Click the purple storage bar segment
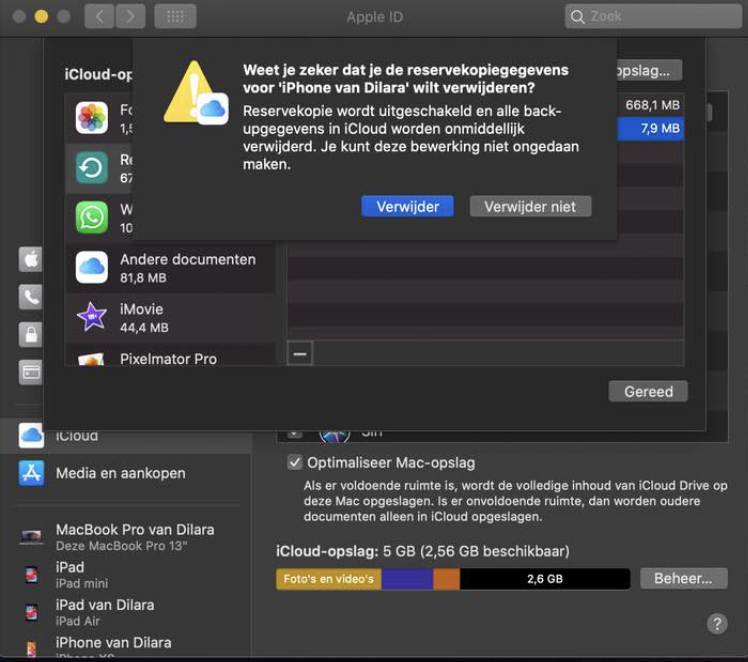Image resolution: width=748 pixels, height=662 pixels. pos(407,579)
